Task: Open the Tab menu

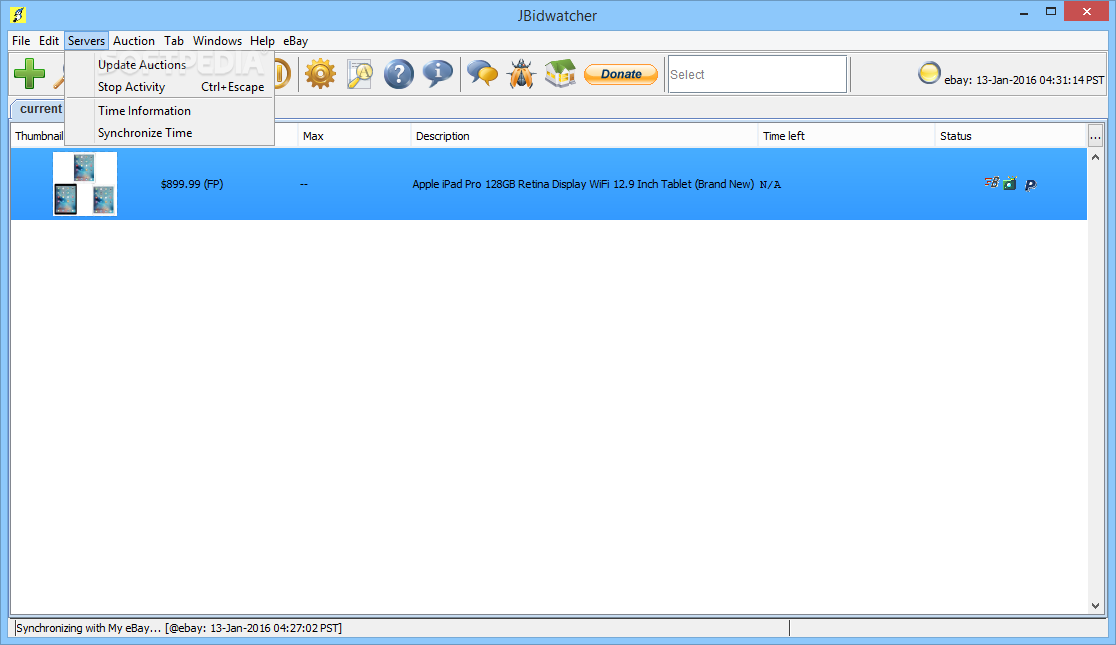Action: pos(174,41)
